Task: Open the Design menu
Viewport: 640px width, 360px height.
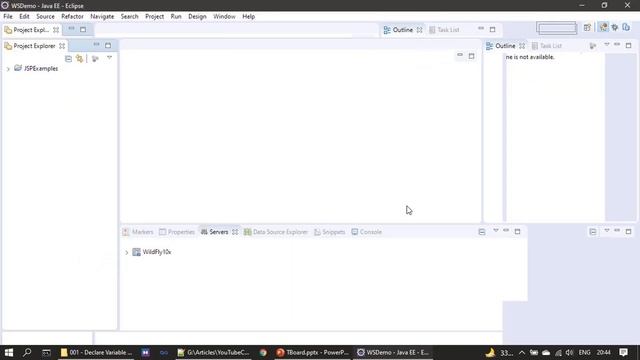Action: point(197,16)
